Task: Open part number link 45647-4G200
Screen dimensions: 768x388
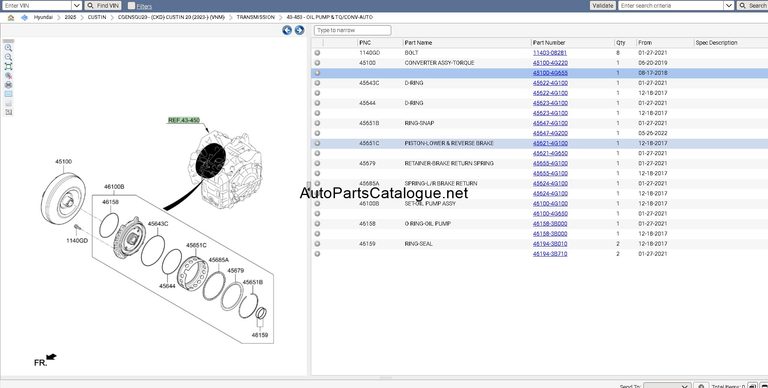Action: (550, 133)
